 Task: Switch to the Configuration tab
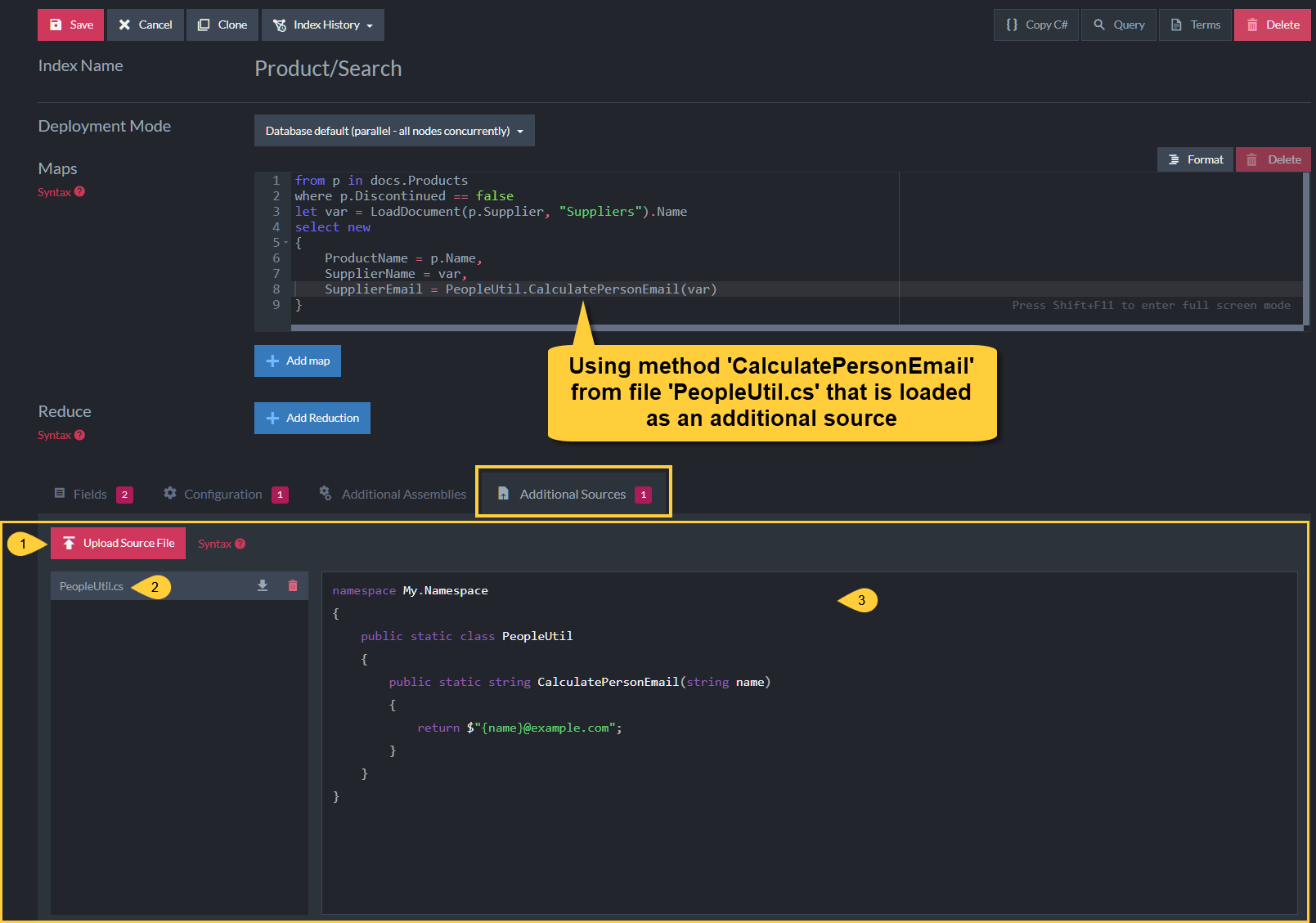coord(226,494)
